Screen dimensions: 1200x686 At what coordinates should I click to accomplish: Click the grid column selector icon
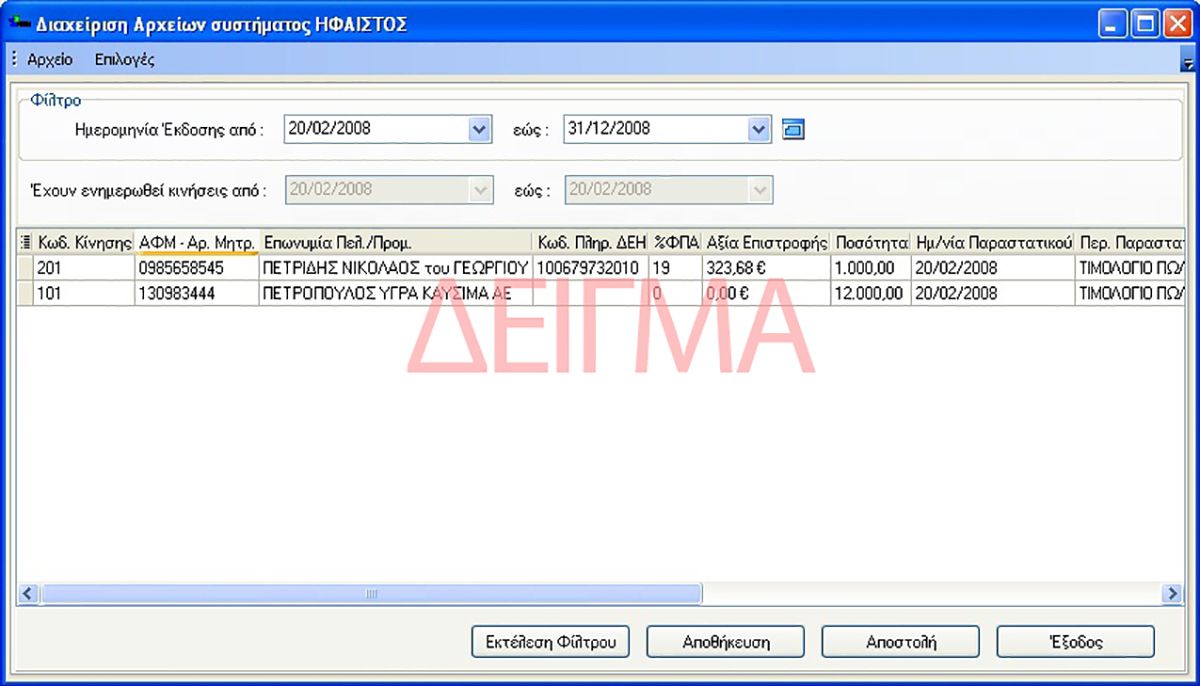click(25, 242)
